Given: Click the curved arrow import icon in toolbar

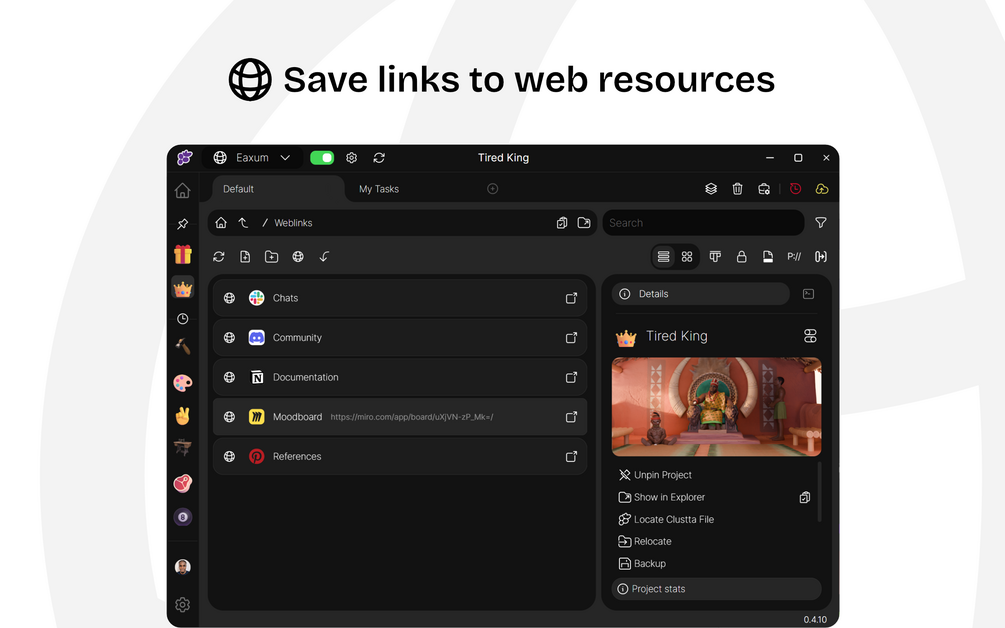Looking at the screenshot, I should 324,256.
